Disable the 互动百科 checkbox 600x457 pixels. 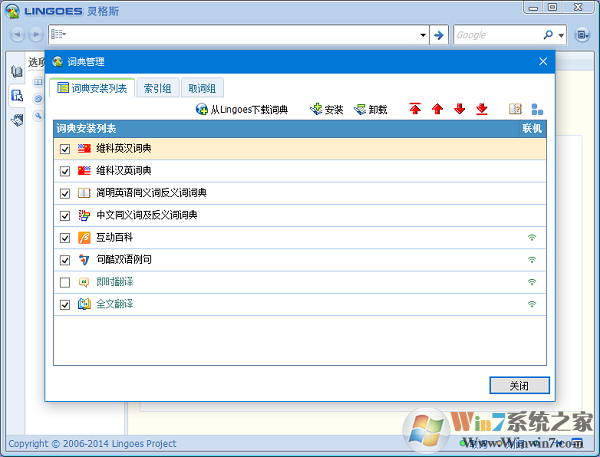click(x=65, y=238)
